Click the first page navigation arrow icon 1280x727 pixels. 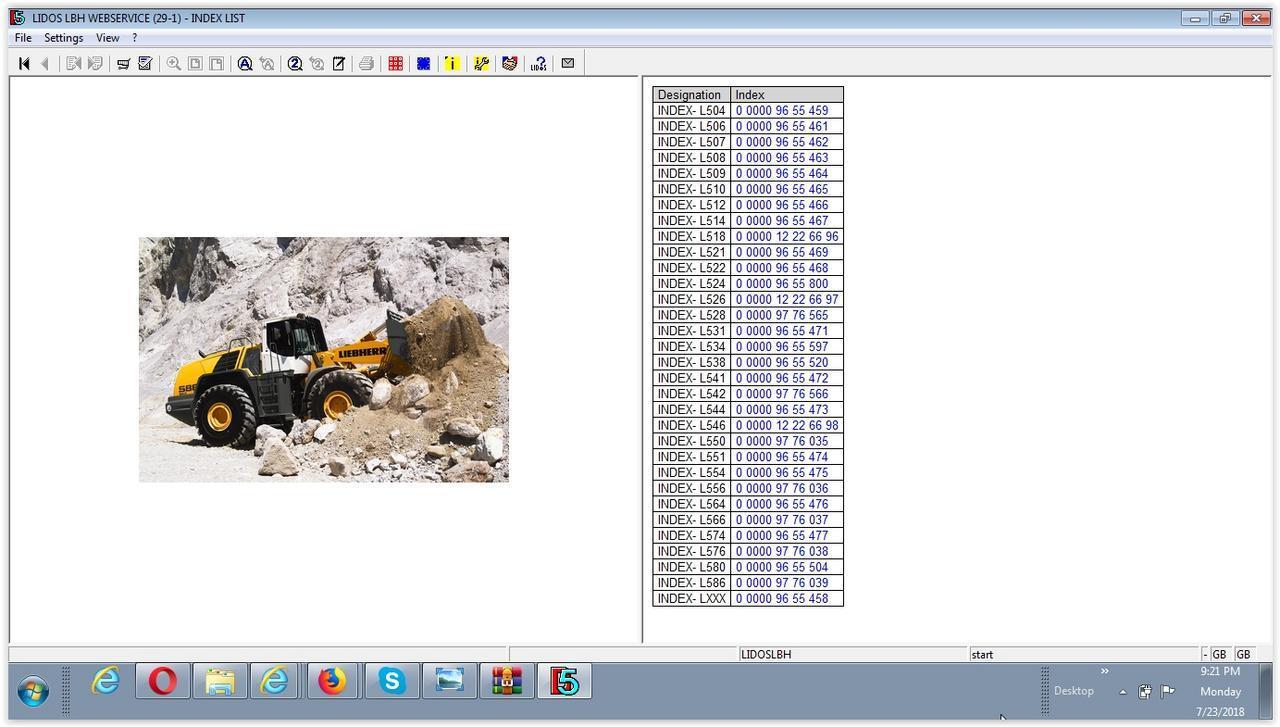point(24,63)
